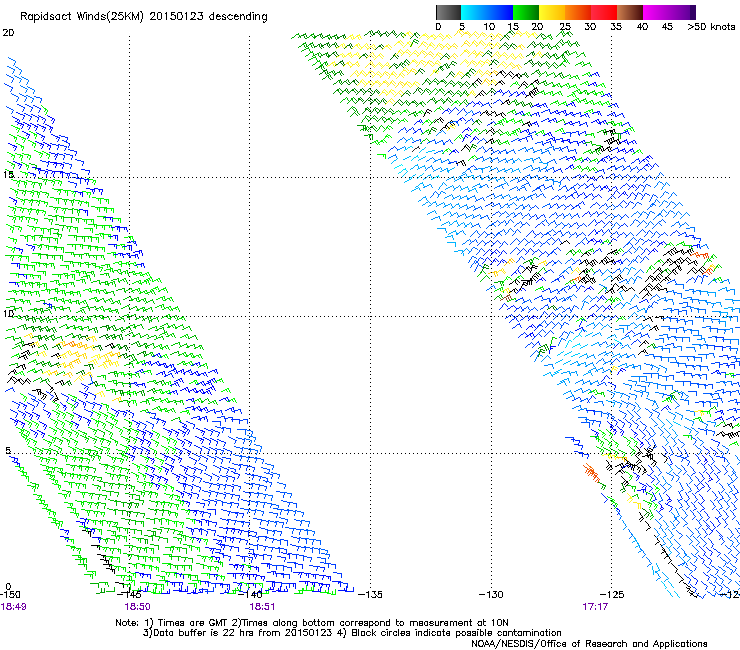Click the dark purple >50 knots legend segment
Screen dimensions: 740x650
coord(692,12)
